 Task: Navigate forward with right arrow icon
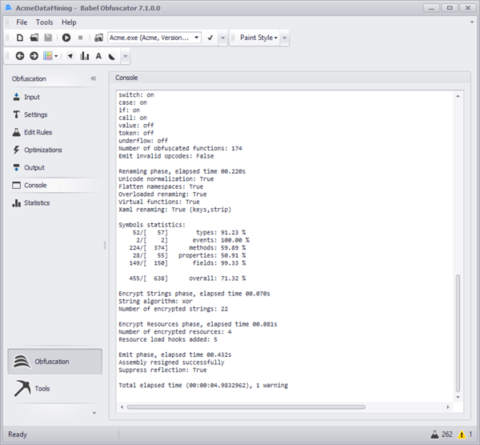click(x=34, y=56)
